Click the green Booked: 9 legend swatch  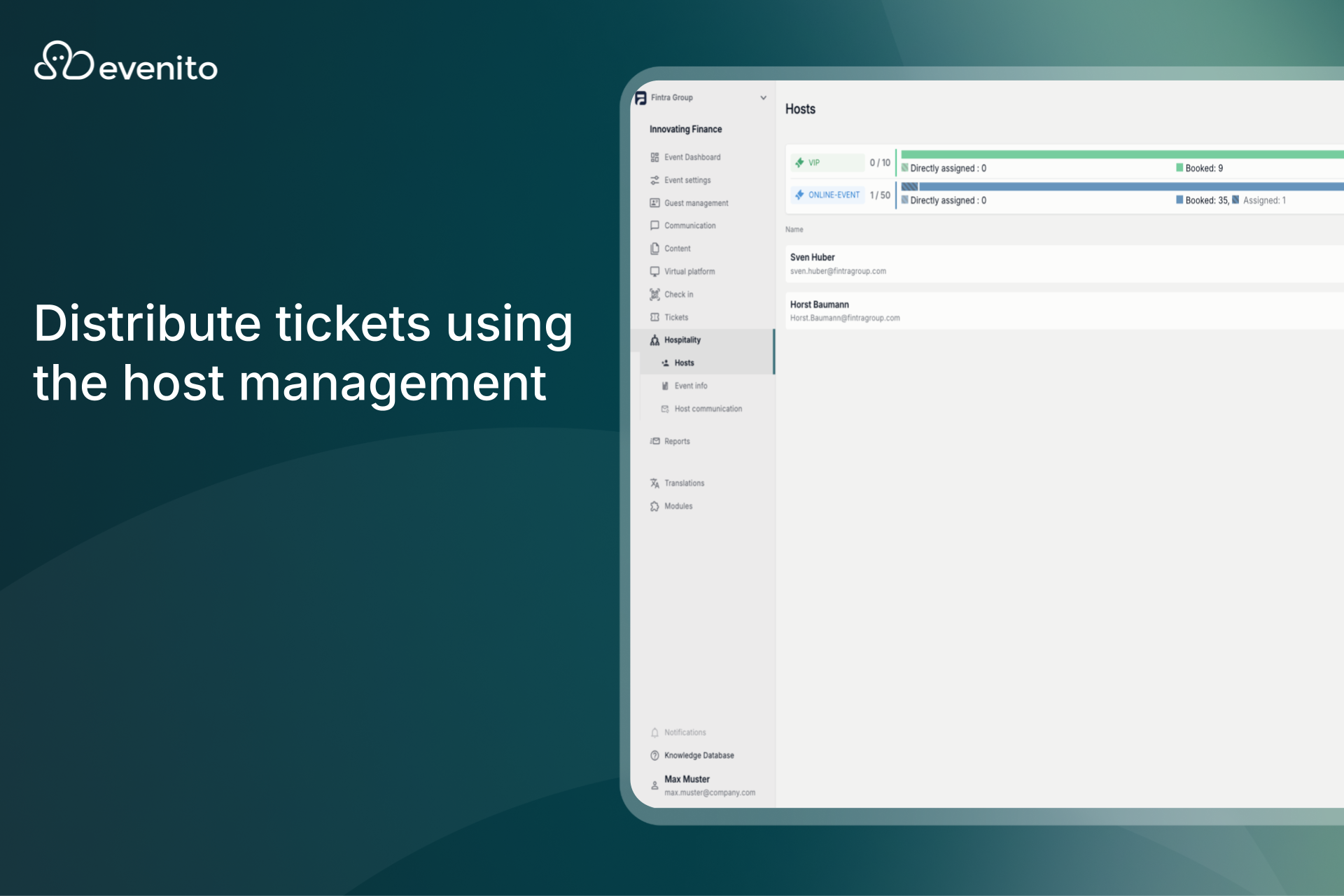(x=1179, y=168)
